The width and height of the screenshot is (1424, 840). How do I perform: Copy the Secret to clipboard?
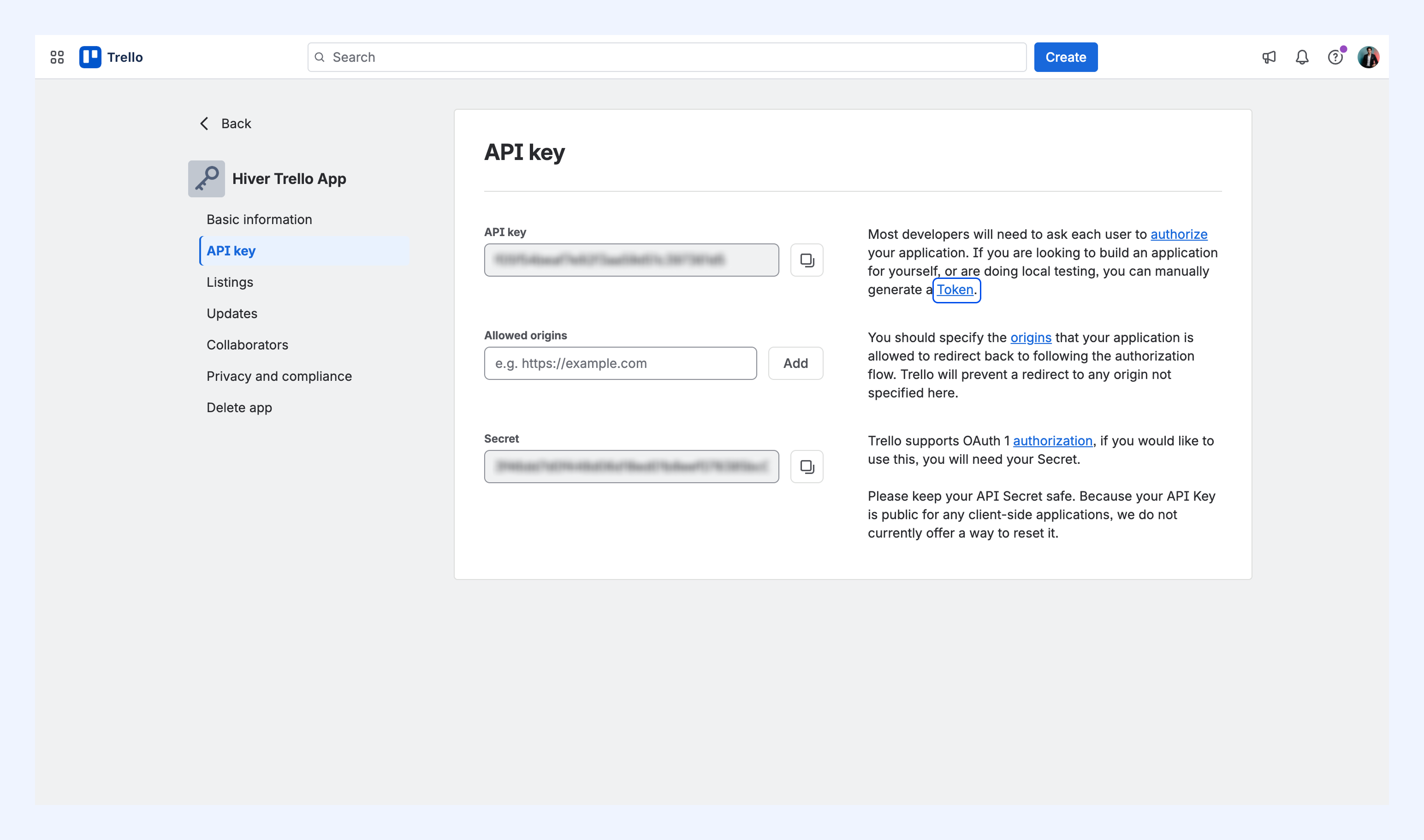click(x=807, y=467)
